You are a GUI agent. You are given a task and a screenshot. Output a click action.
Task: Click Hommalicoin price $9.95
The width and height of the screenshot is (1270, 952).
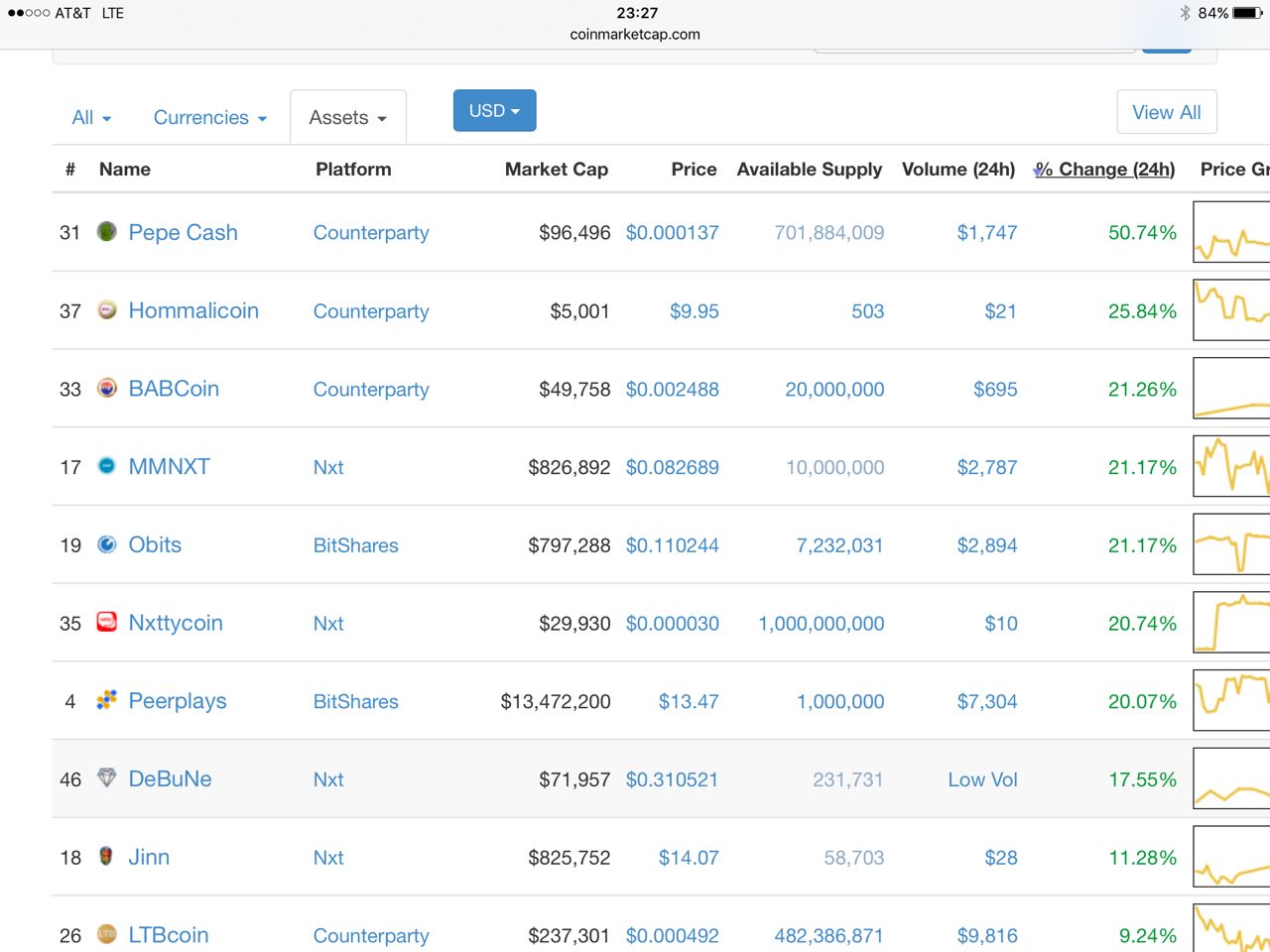pos(694,311)
